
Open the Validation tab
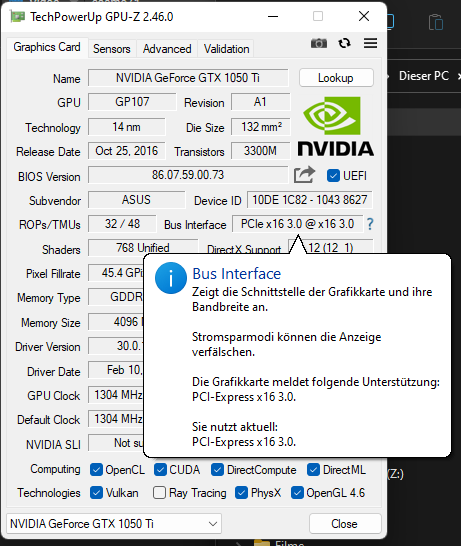pos(226,49)
